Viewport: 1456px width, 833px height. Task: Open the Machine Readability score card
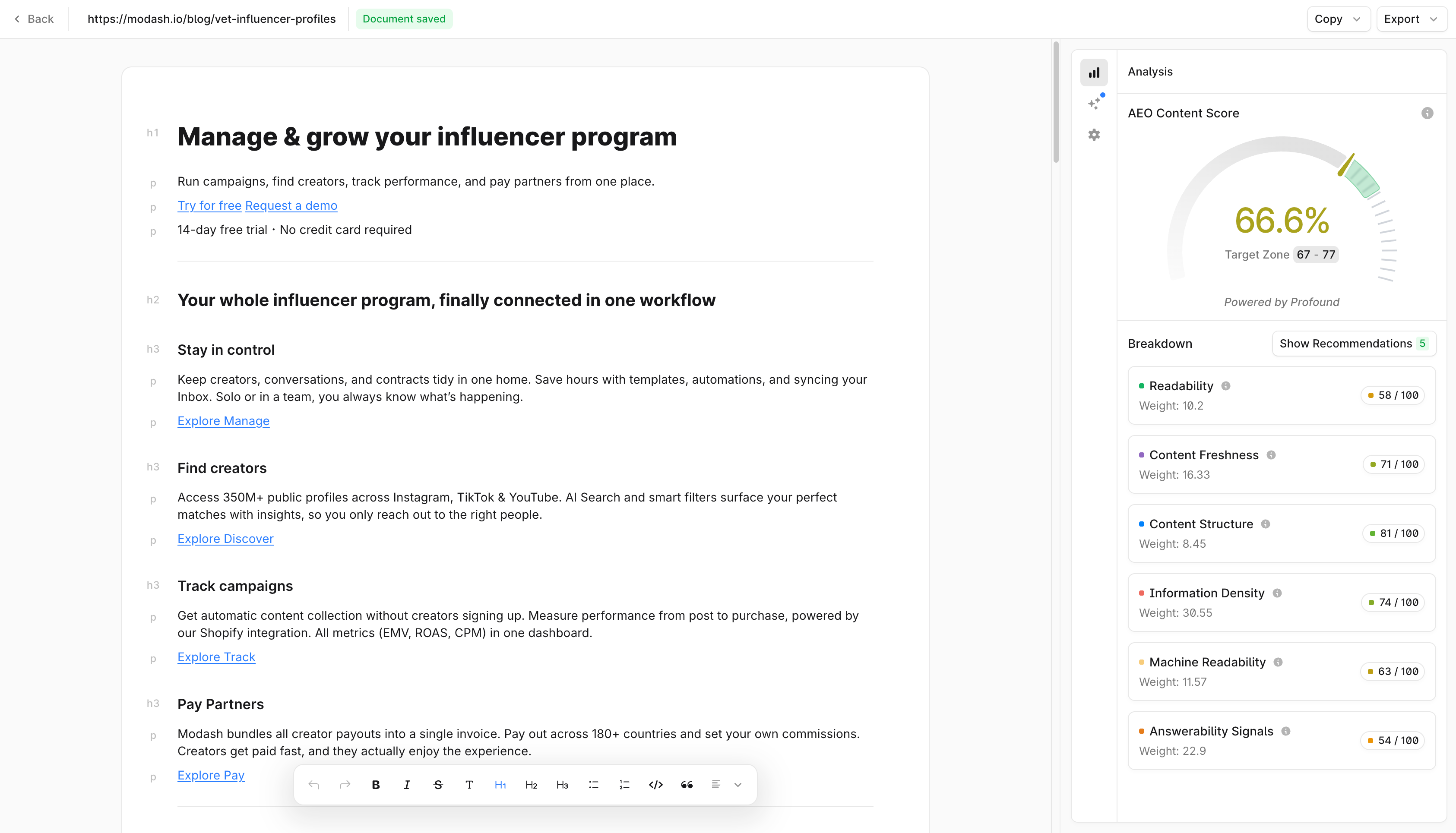(1282, 672)
